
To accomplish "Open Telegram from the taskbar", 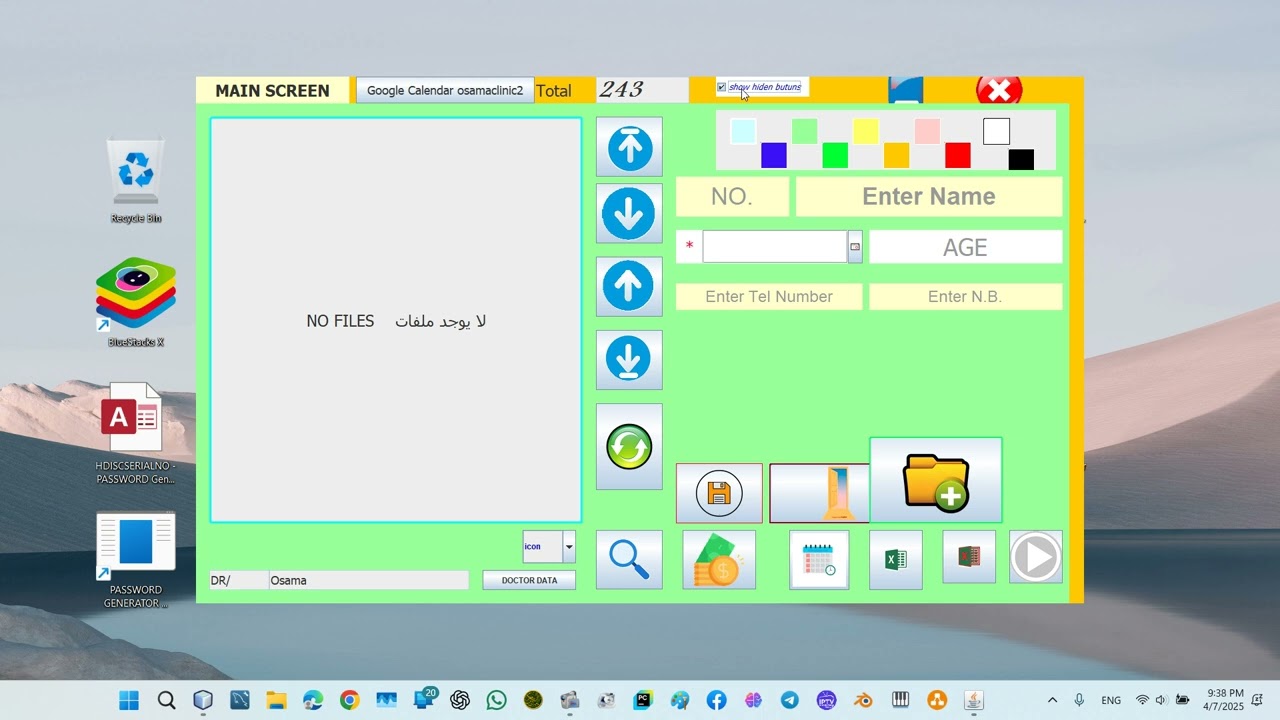I will click(x=789, y=700).
